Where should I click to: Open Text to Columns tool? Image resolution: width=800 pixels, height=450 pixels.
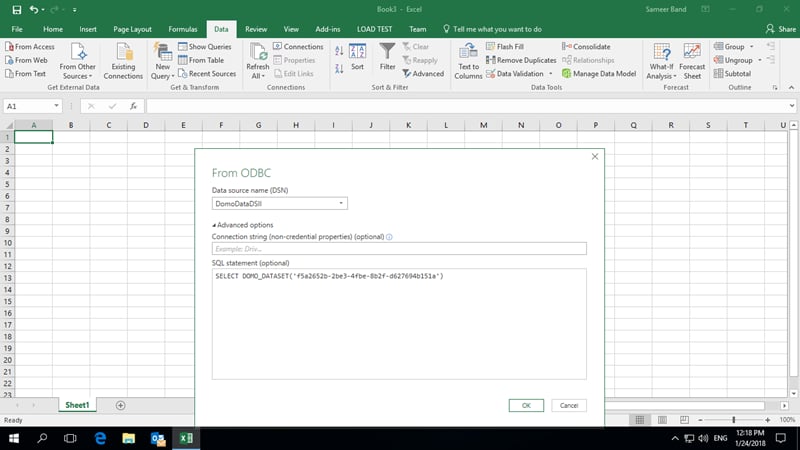(x=468, y=61)
